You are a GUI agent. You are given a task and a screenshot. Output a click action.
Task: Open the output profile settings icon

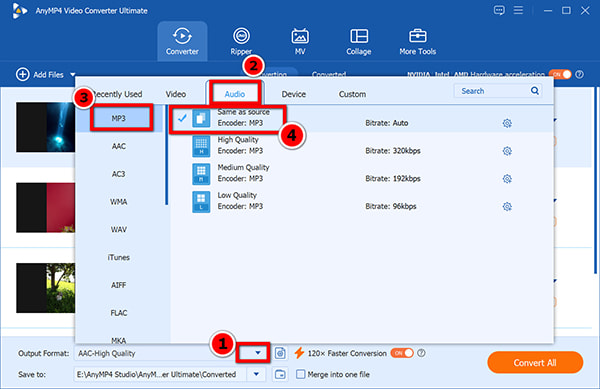[280, 353]
